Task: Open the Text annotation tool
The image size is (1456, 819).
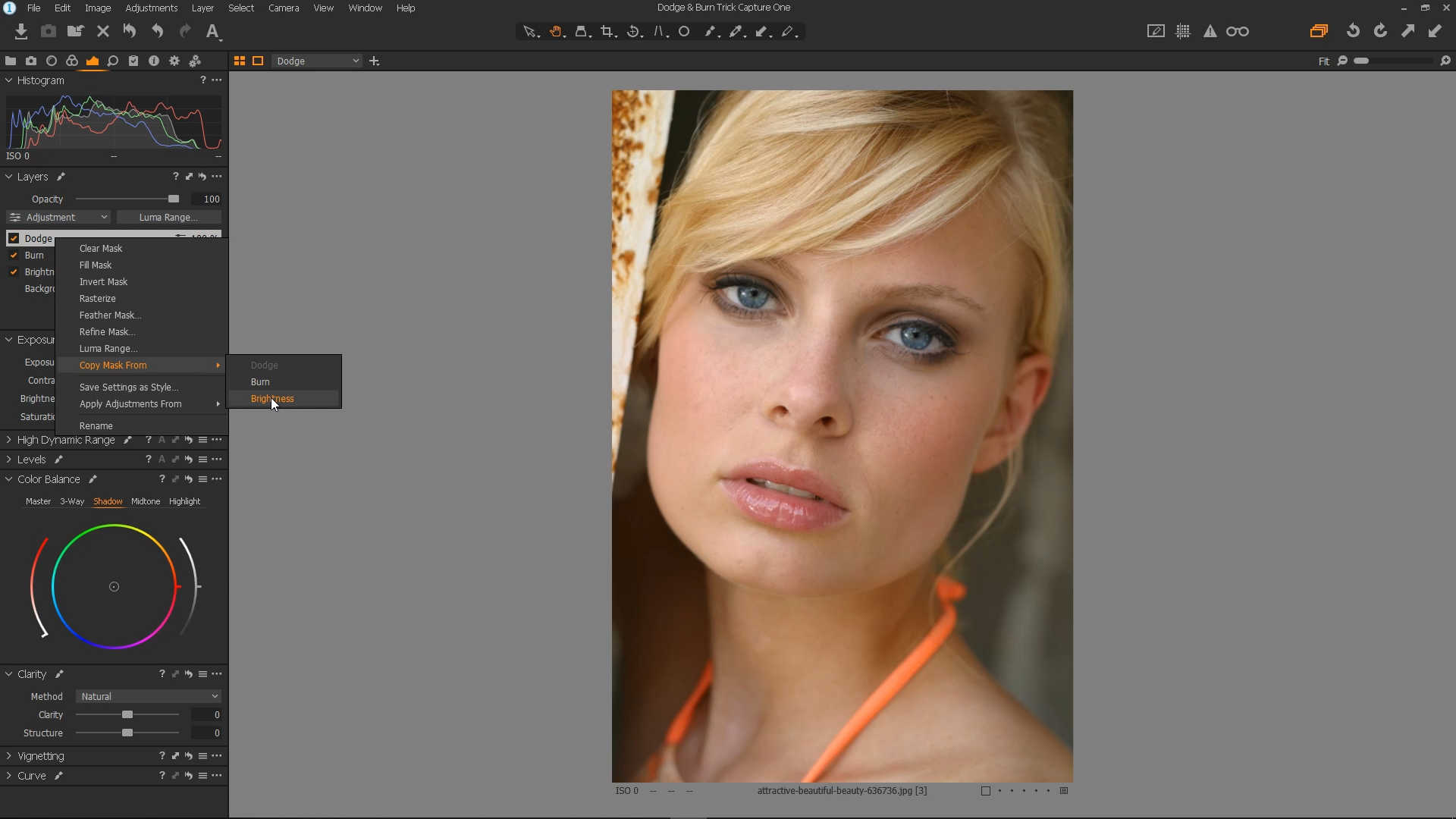Action: [212, 31]
